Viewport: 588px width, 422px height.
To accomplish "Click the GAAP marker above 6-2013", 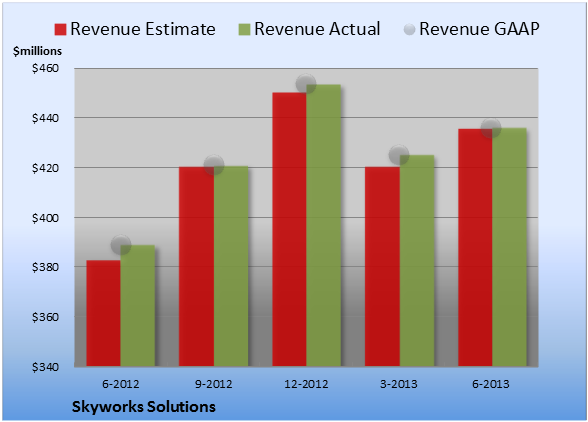I will pos(491,128).
